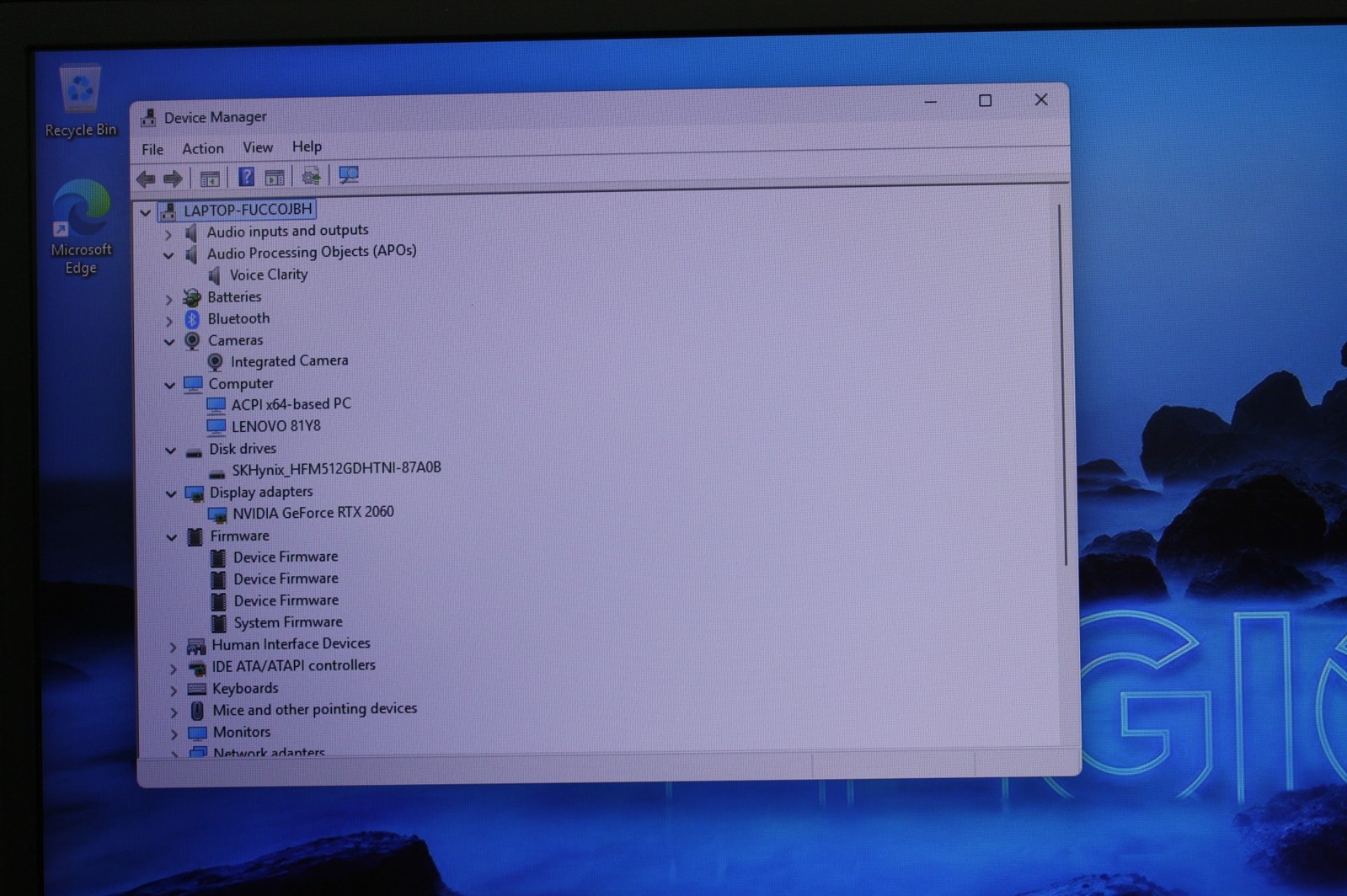Screen dimensions: 1347x896
Task: Click the Forward arrow toolbar icon
Action: (x=173, y=179)
